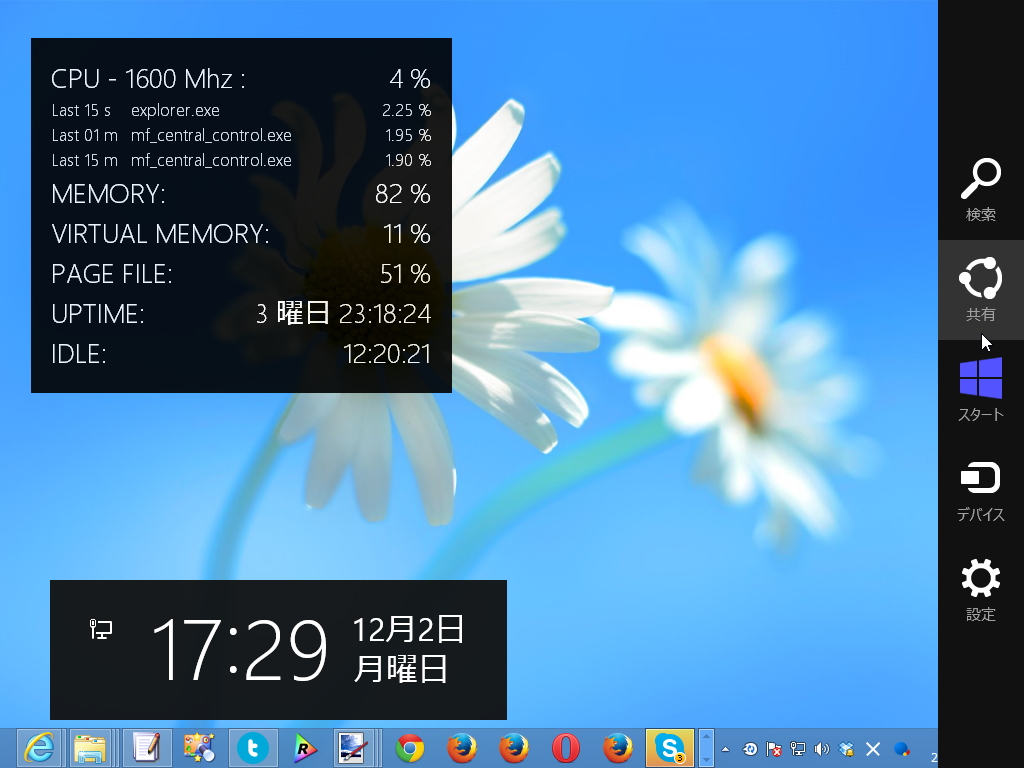Open the Action Center flag tray icon
This screenshot has width=1024, height=768.
coord(774,749)
